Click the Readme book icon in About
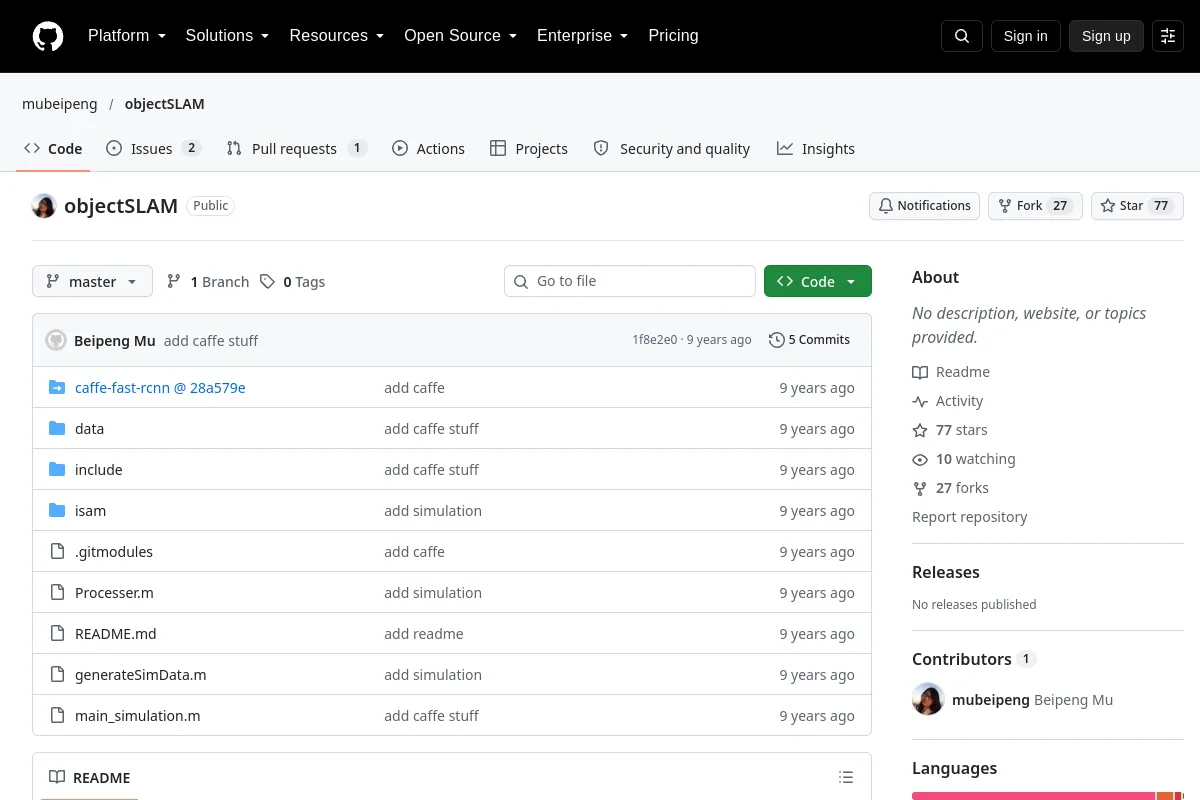1200x800 pixels. click(x=920, y=372)
